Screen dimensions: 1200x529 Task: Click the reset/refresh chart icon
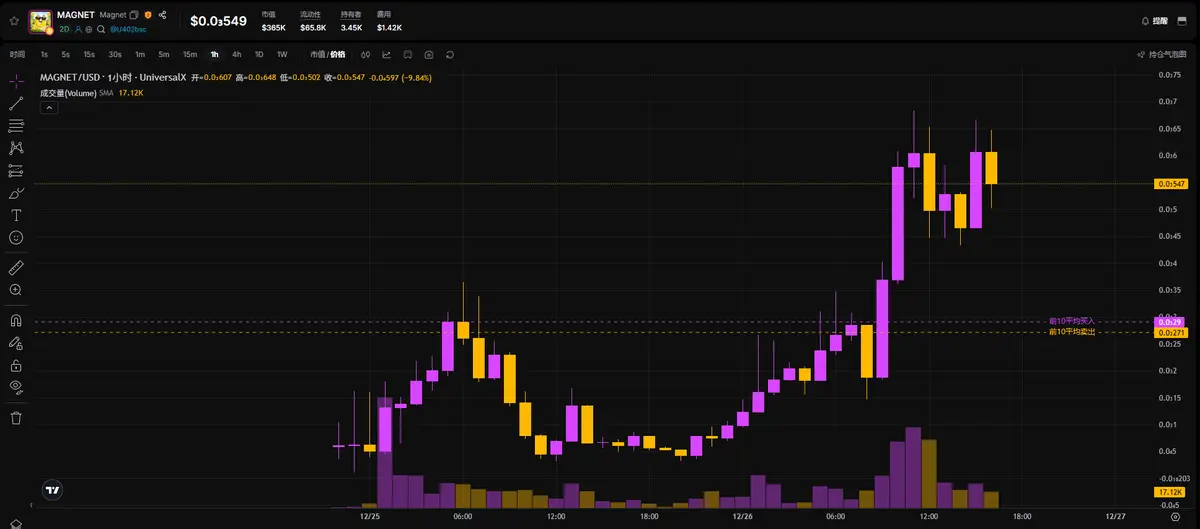tap(450, 54)
